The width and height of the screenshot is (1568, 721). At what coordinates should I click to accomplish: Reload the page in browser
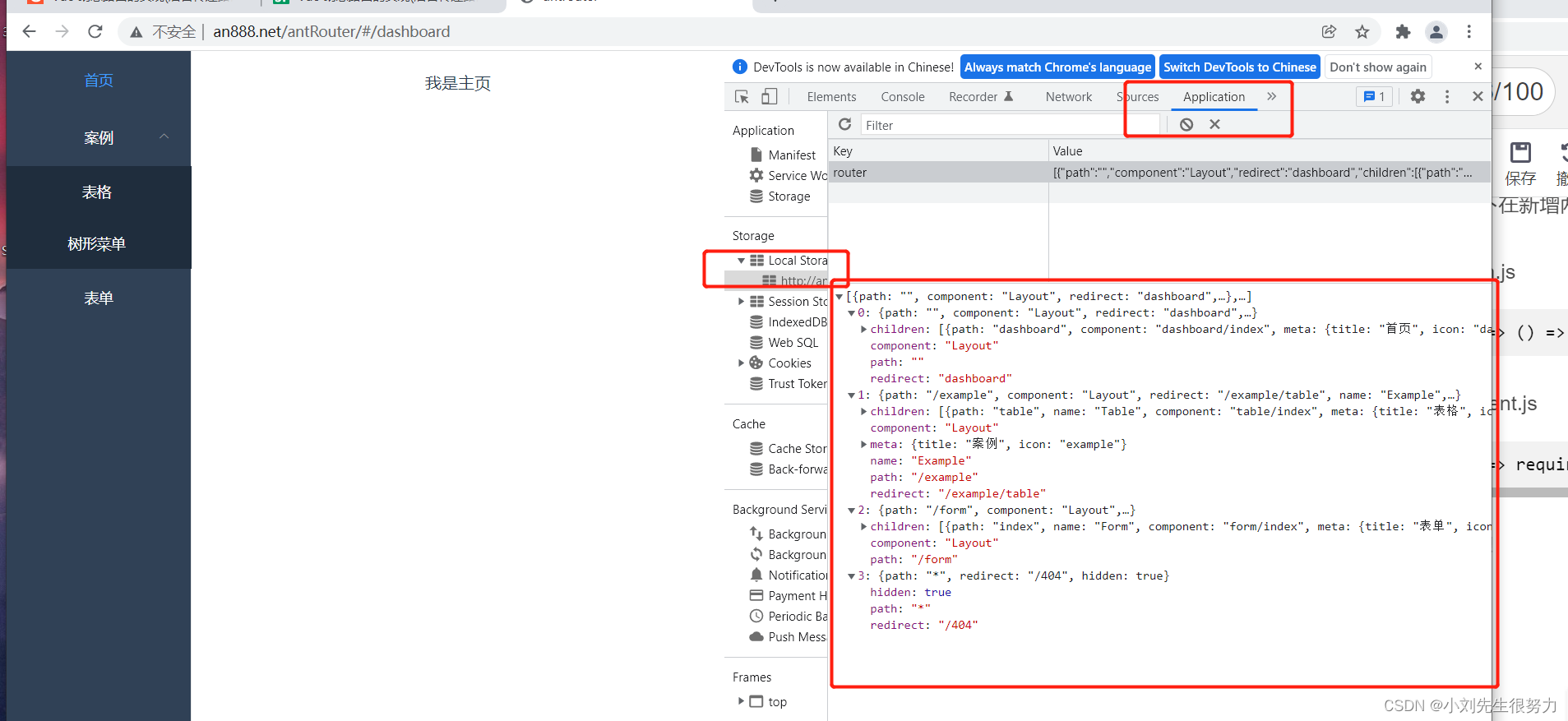click(95, 32)
